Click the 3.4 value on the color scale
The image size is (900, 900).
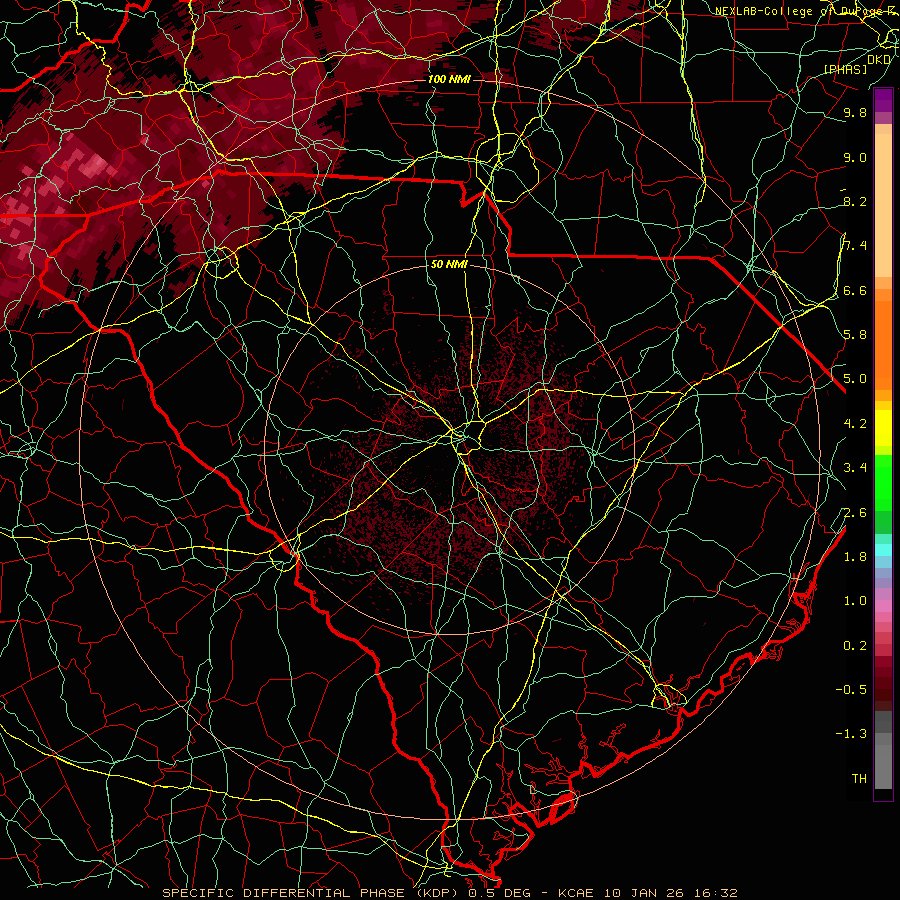855,468
